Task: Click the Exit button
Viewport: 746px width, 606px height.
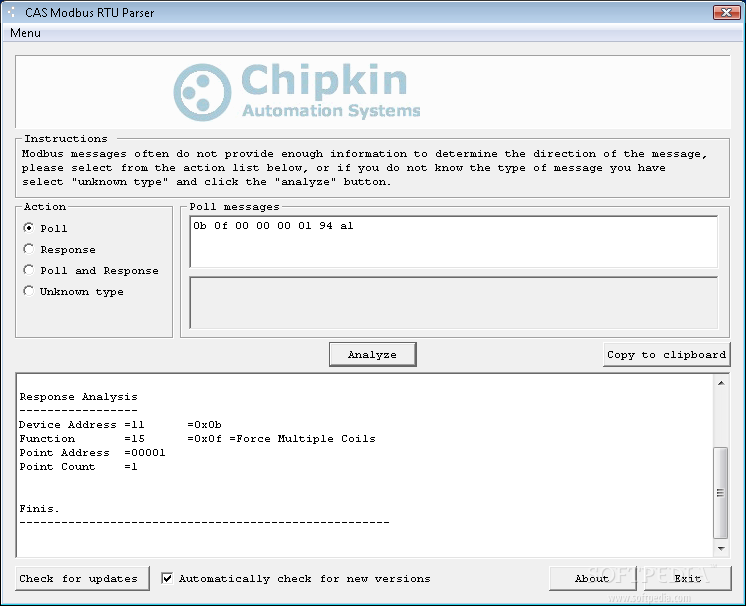Action: point(687,578)
